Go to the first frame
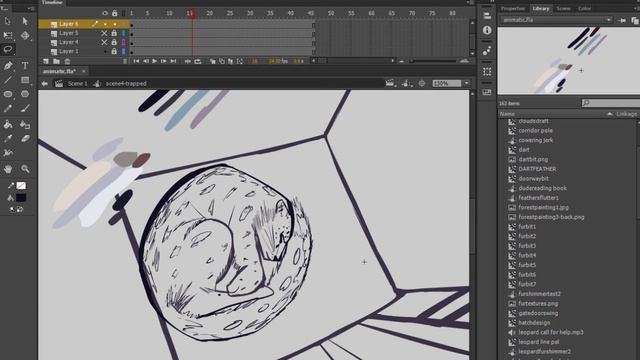 [136, 61]
